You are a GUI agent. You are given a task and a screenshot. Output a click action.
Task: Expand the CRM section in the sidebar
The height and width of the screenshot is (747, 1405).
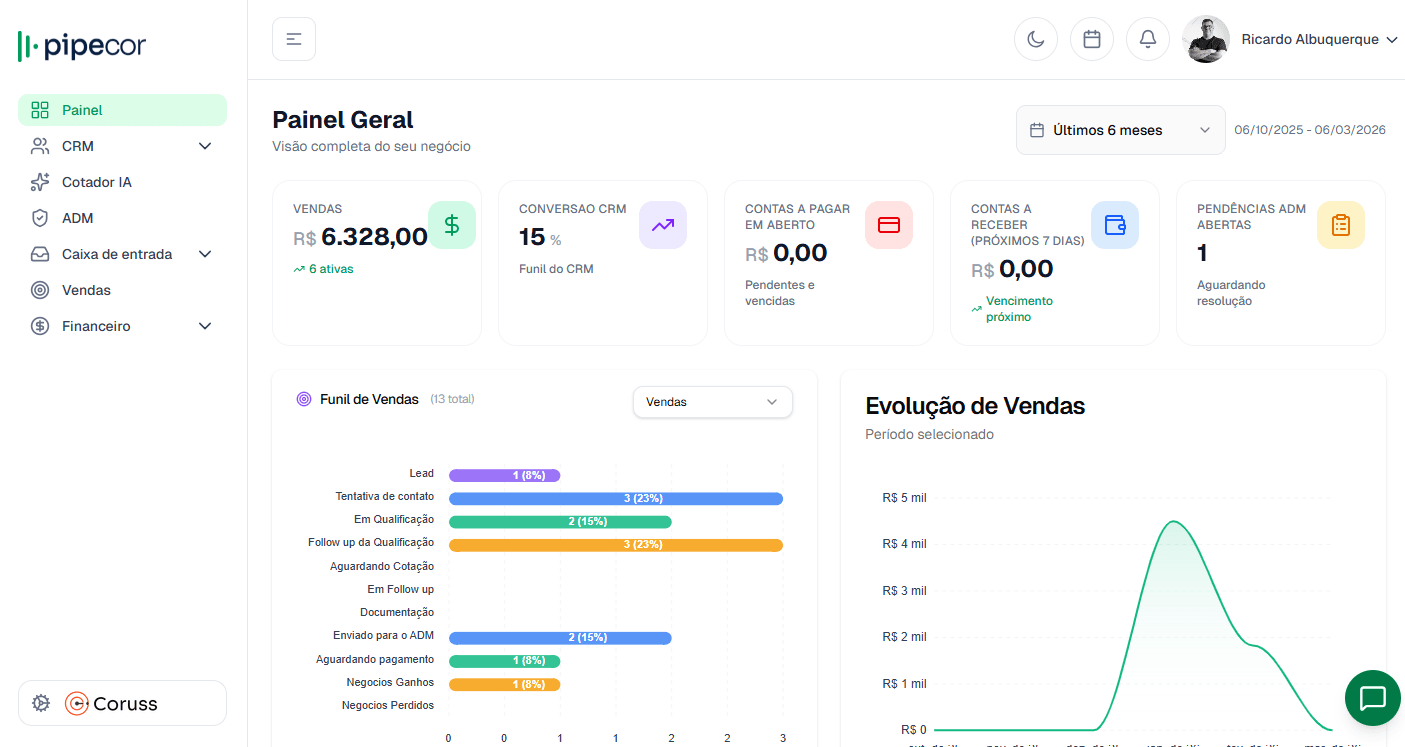[122, 145]
